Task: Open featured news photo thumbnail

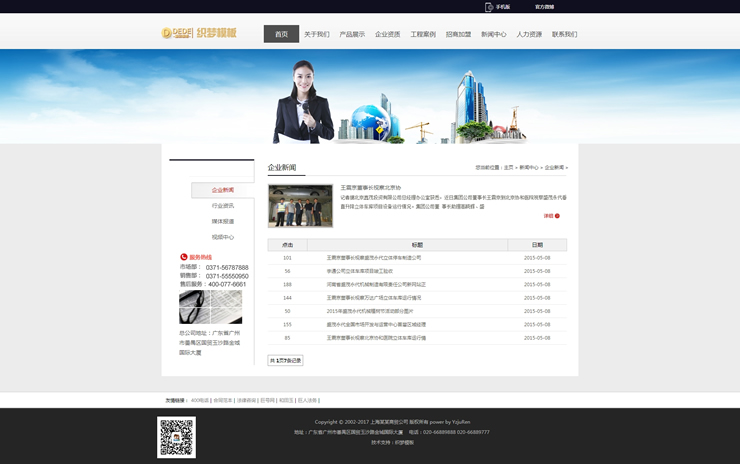Action: pos(300,206)
